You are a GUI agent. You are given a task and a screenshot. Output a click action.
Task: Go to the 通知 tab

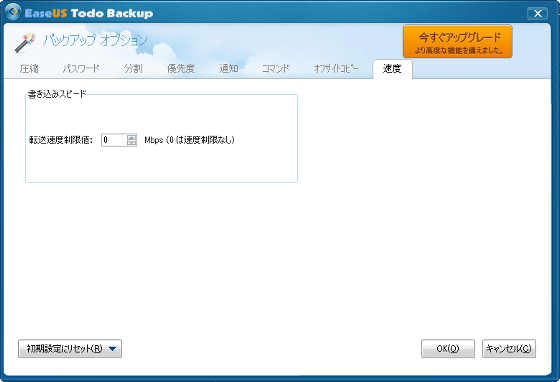coord(229,69)
